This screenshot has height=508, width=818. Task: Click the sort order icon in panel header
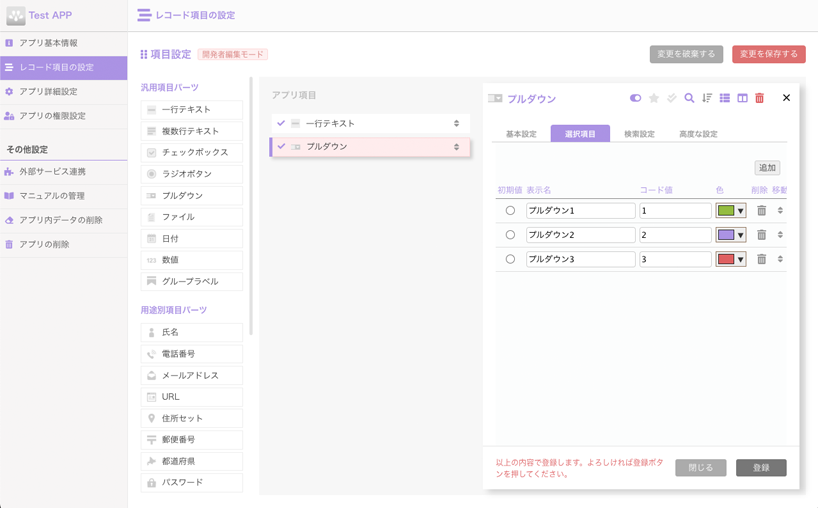(x=707, y=98)
